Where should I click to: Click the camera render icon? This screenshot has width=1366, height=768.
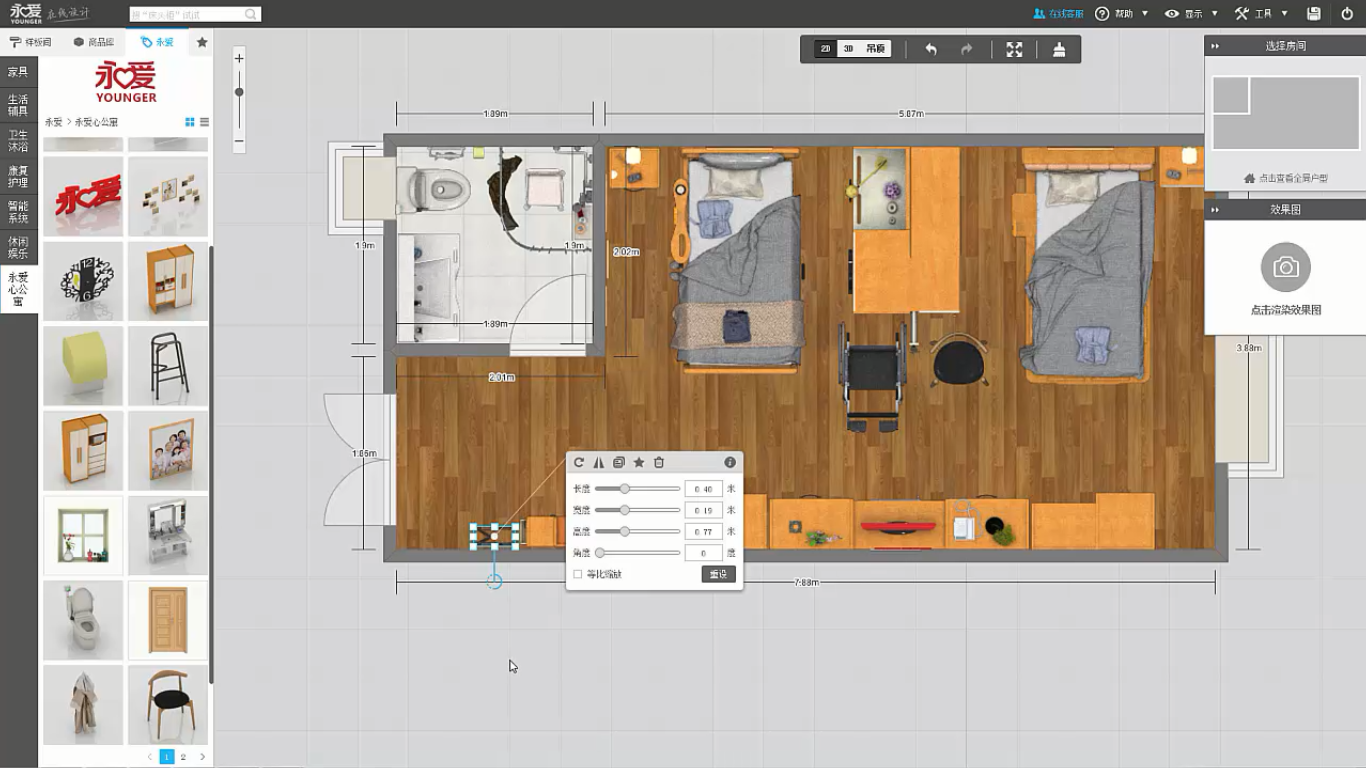(1285, 268)
